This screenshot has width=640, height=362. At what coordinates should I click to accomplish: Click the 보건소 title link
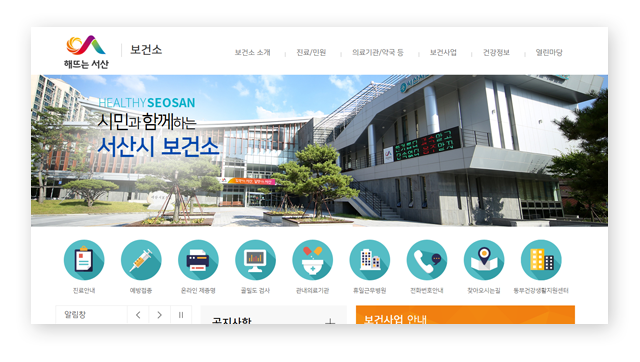(146, 50)
